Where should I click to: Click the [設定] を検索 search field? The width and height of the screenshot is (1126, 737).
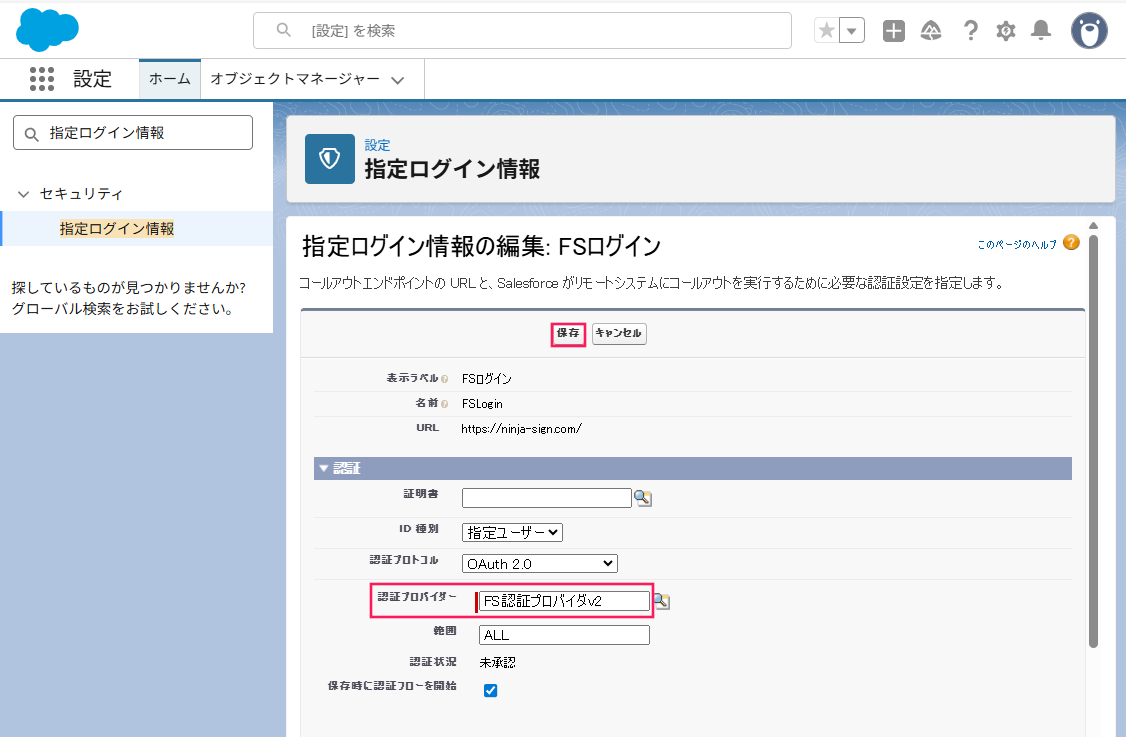pos(522,30)
